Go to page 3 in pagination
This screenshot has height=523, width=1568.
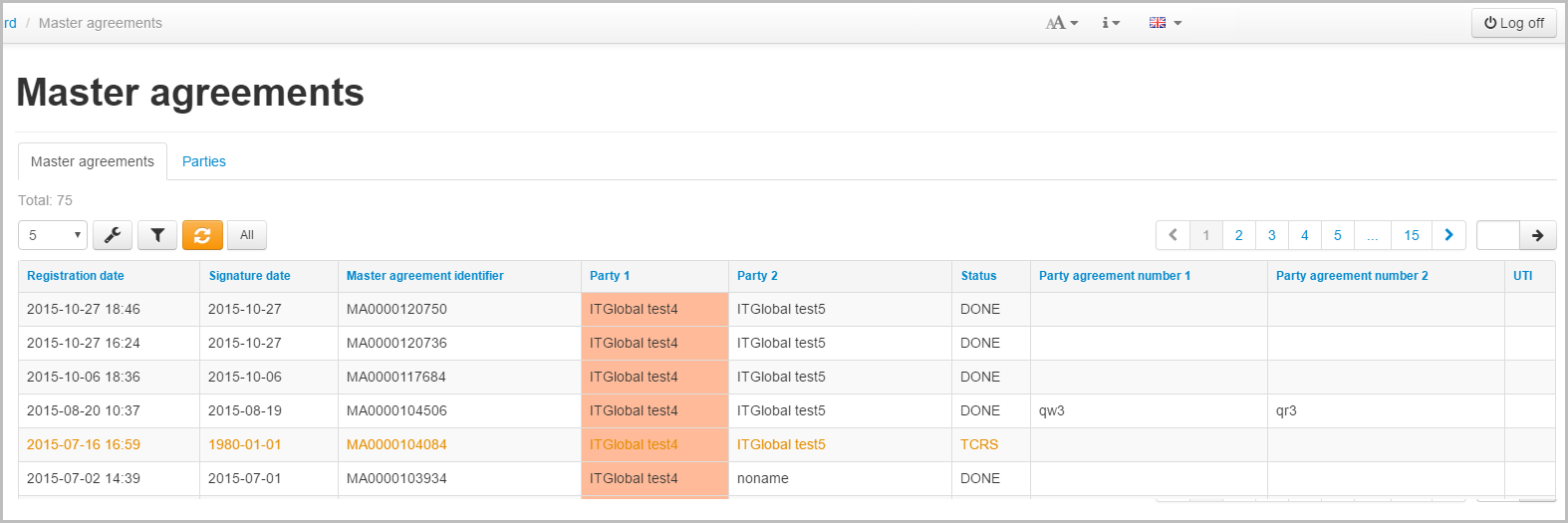1271,235
